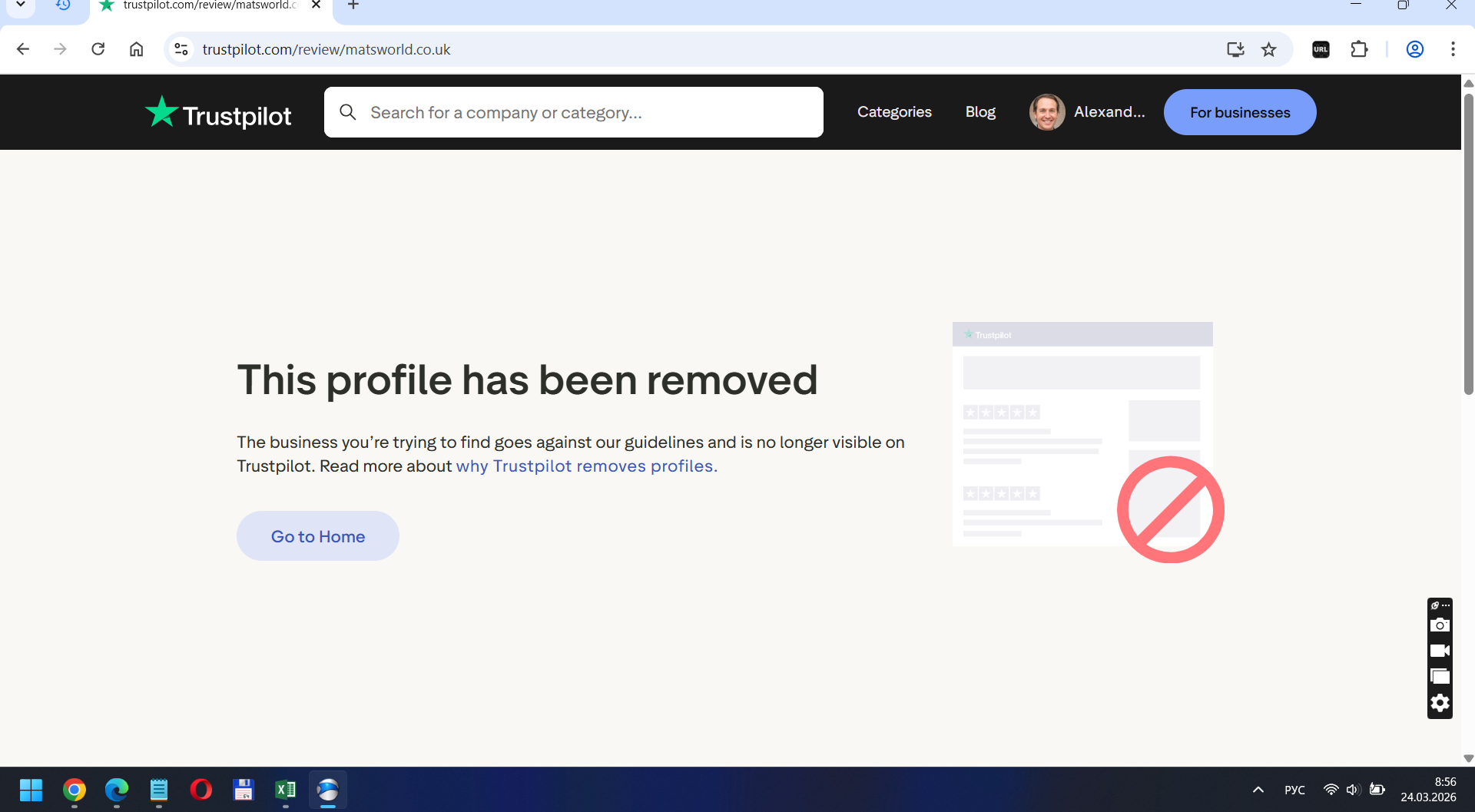Screen dimensions: 1475x812
Task: Click the address bar URL
Action: tap(326, 49)
